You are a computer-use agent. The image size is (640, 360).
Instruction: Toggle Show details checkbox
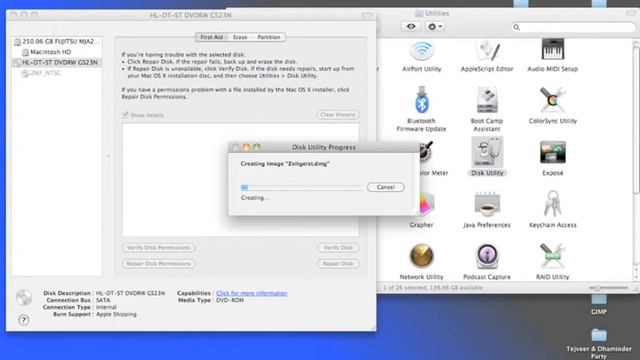click(125, 115)
